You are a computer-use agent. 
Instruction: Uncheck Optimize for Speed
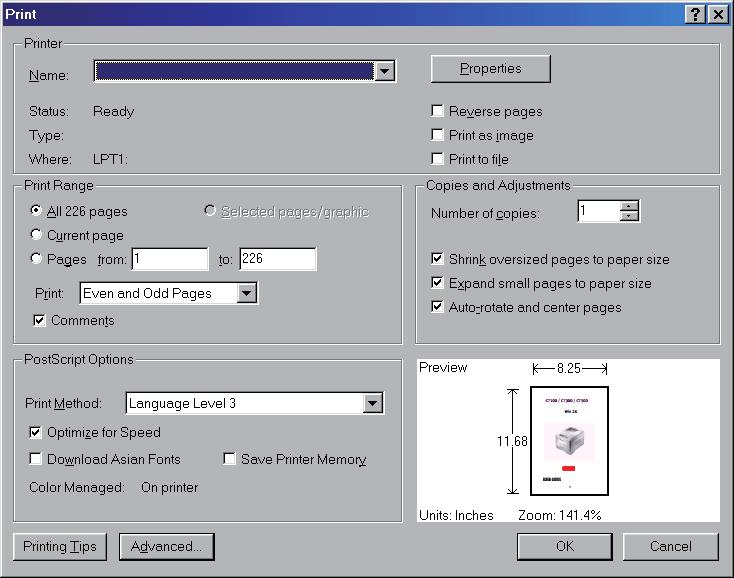[x=36, y=432]
